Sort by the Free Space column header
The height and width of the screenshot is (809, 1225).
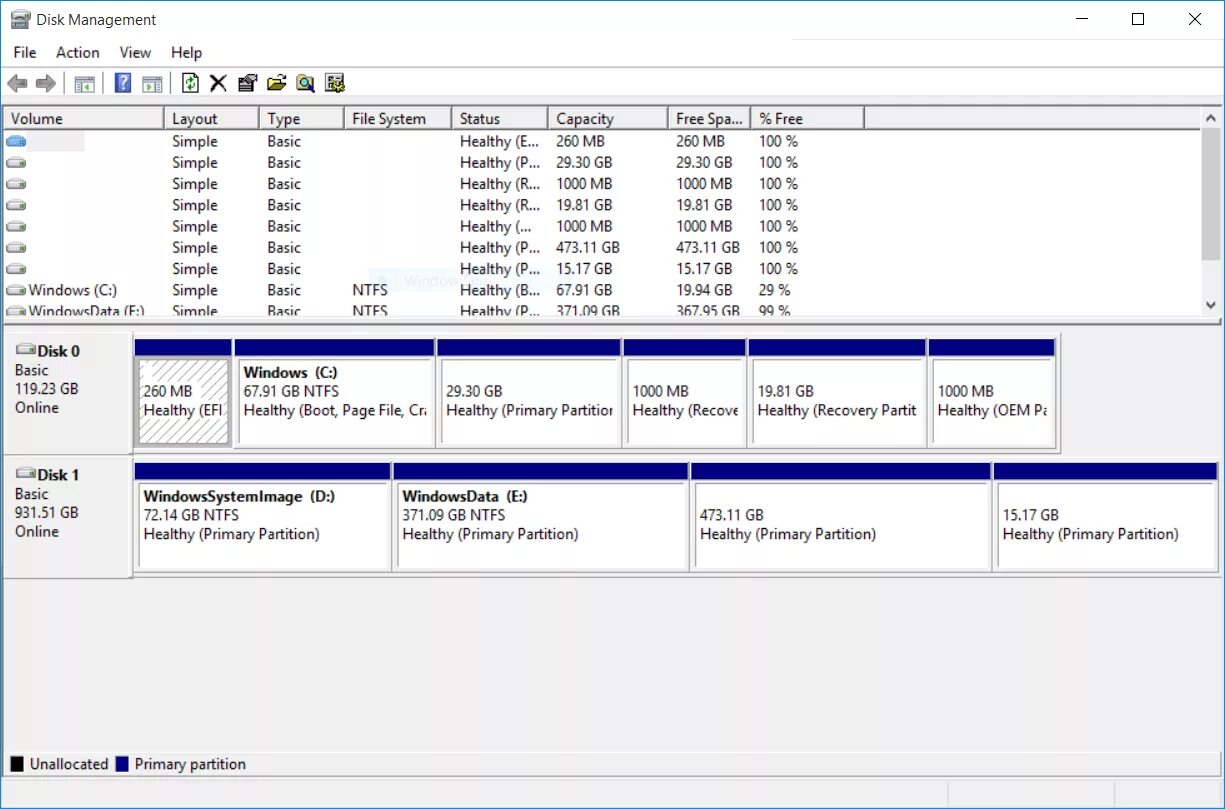(x=709, y=118)
